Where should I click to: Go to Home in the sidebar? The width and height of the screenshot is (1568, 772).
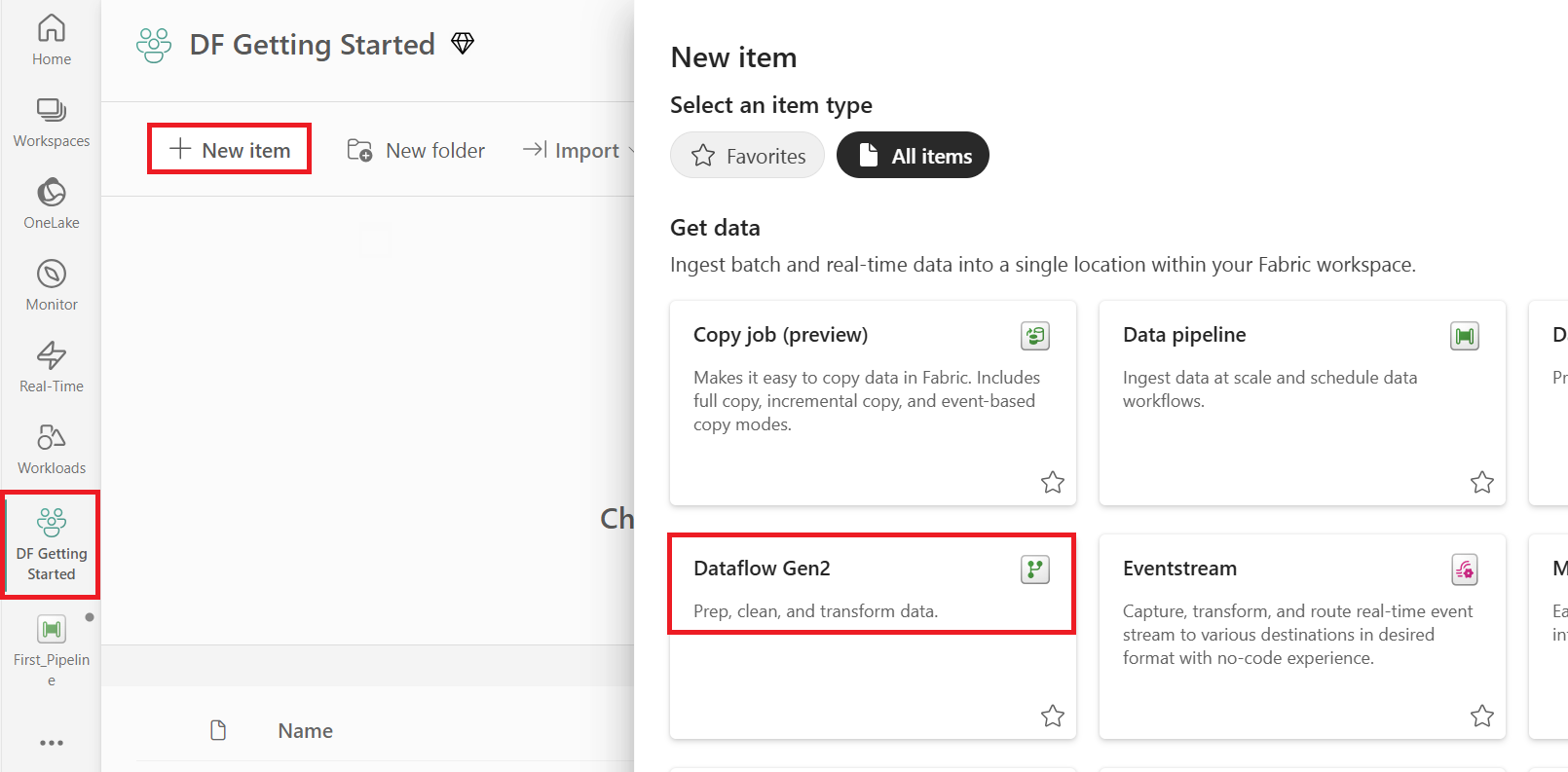click(51, 40)
